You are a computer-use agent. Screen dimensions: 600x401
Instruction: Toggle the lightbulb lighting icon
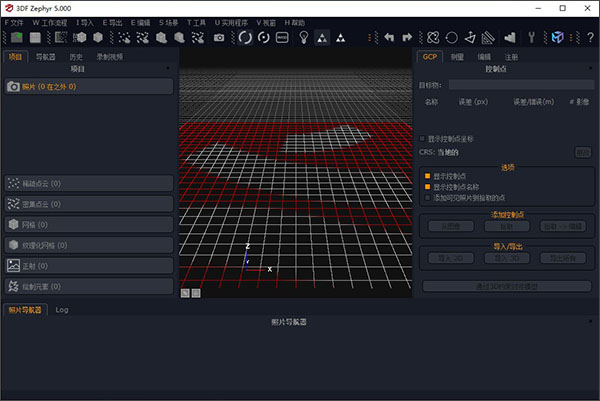[303, 37]
